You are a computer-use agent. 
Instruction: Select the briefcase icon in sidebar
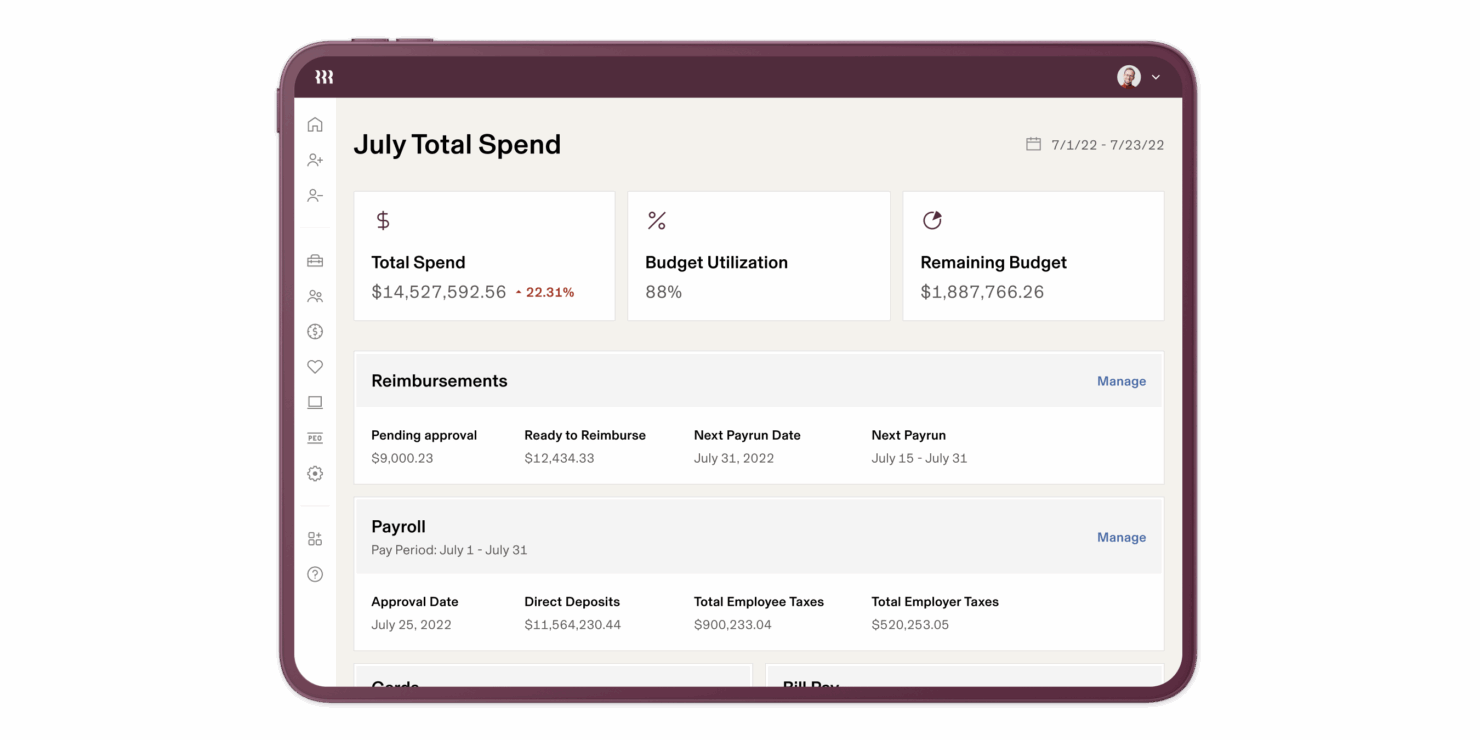coord(315,261)
